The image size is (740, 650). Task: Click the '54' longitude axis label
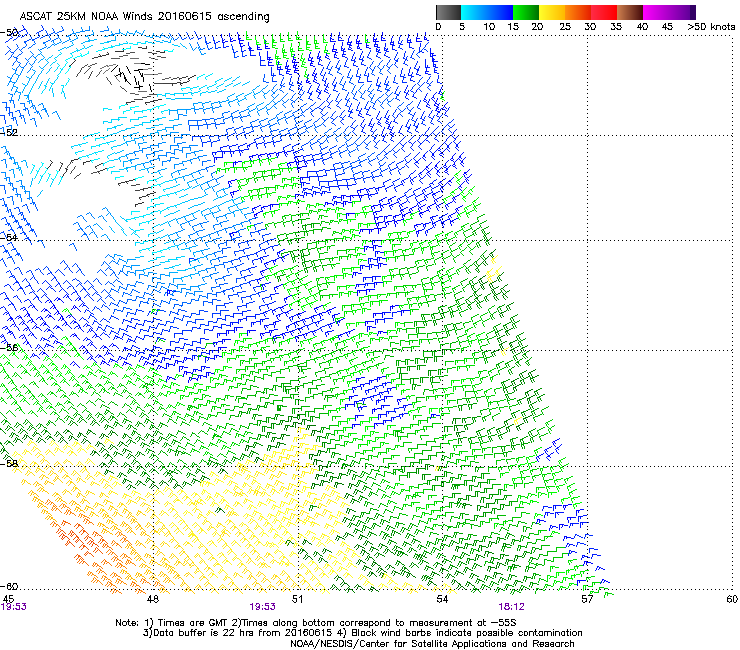[x=442, y=599]
